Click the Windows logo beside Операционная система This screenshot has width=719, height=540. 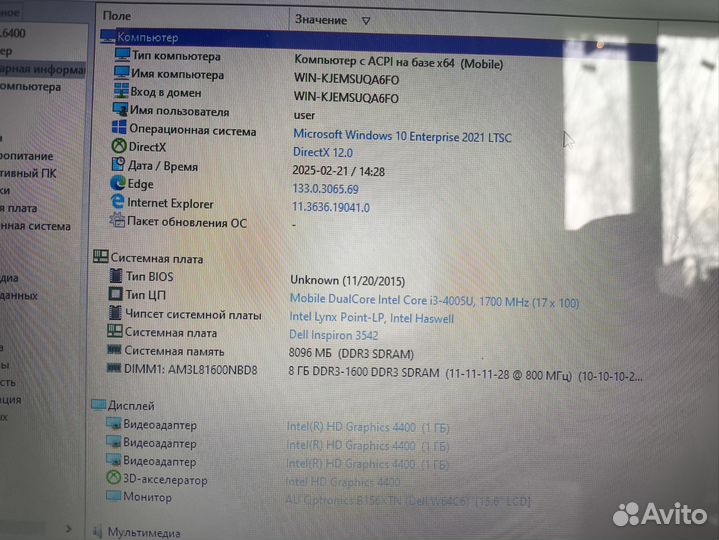pyautogui.click(x=119, y=129)
